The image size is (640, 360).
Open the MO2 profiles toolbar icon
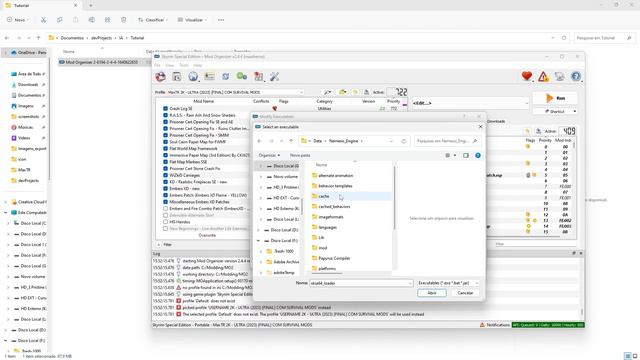pos(209,76)
